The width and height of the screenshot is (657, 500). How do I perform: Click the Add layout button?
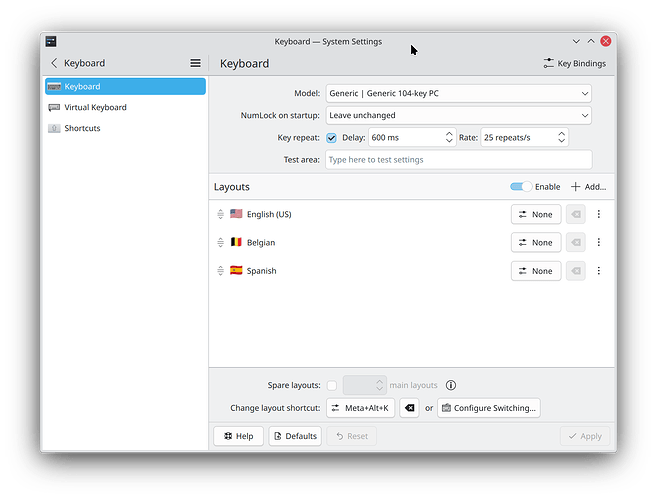pos(588,187)
